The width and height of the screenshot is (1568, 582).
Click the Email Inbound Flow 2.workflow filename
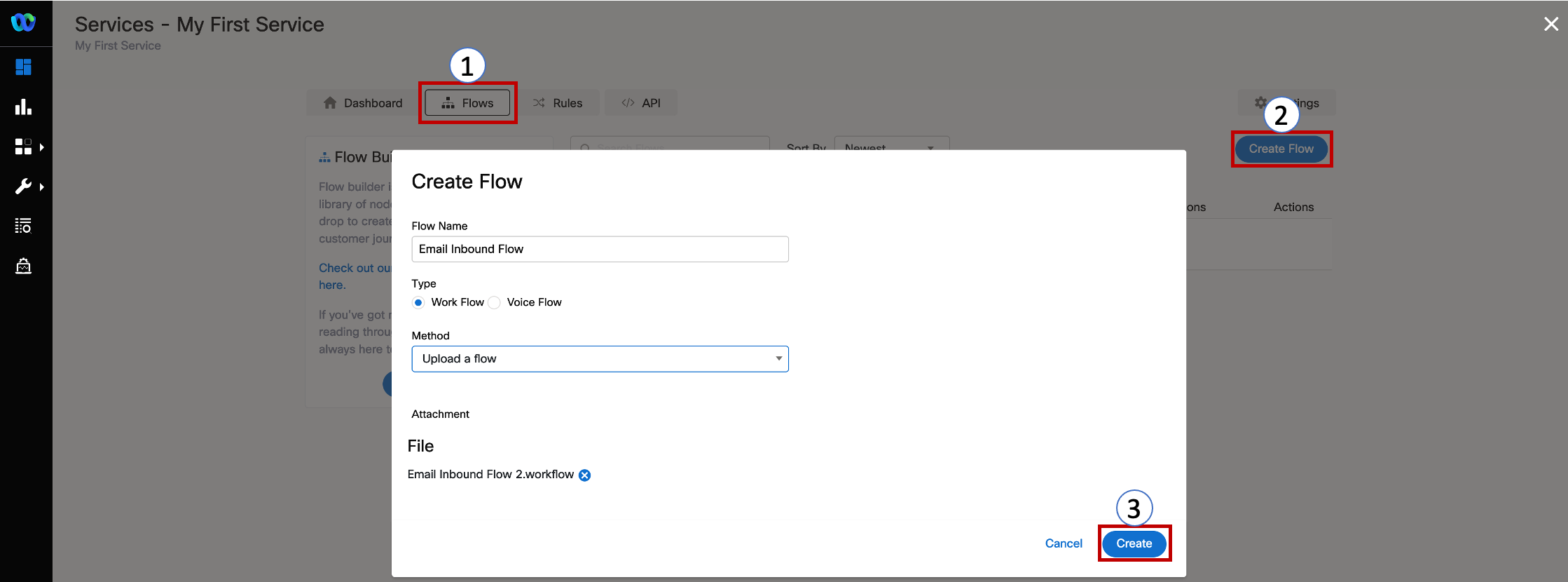pos(490,475)
